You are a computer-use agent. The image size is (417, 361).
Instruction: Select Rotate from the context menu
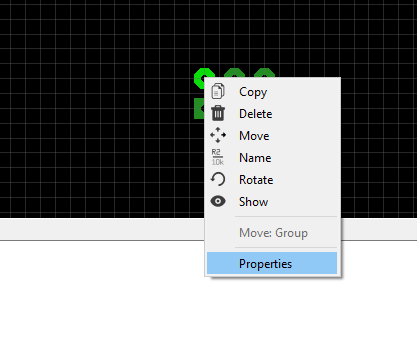coord(272,180)
